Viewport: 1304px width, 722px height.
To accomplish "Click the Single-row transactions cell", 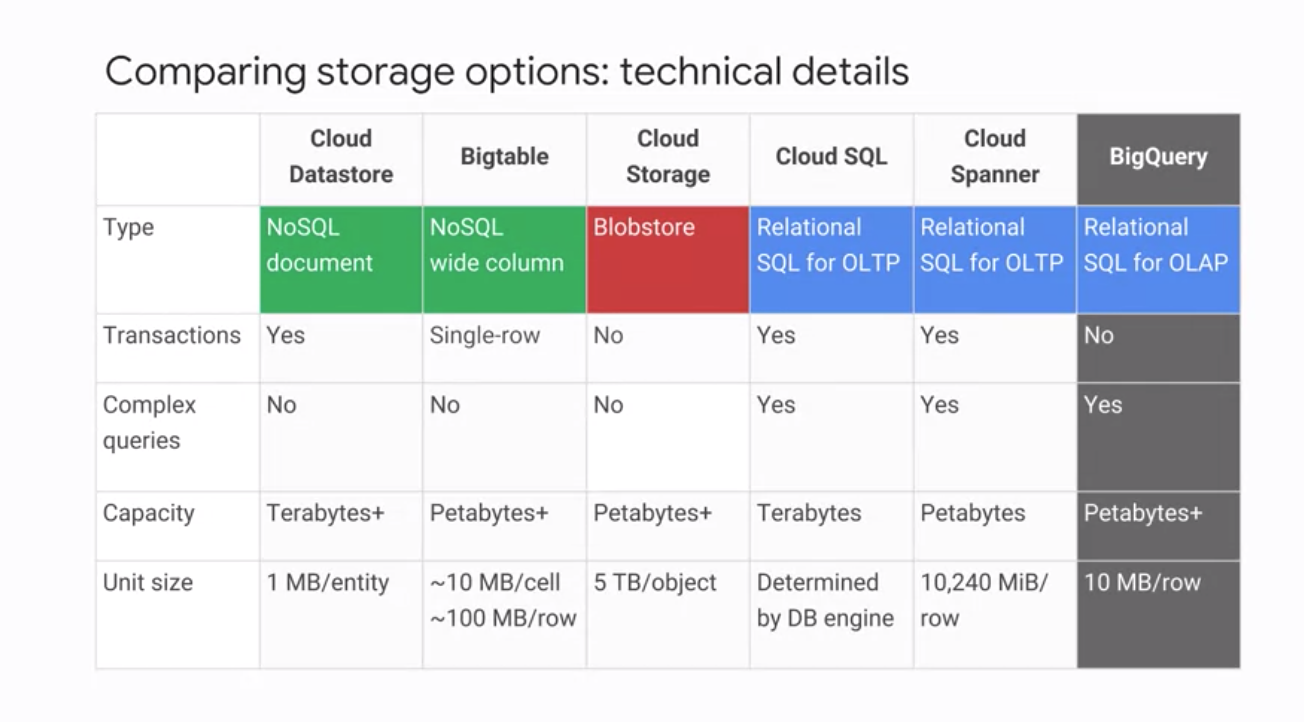I will point(504,348).
